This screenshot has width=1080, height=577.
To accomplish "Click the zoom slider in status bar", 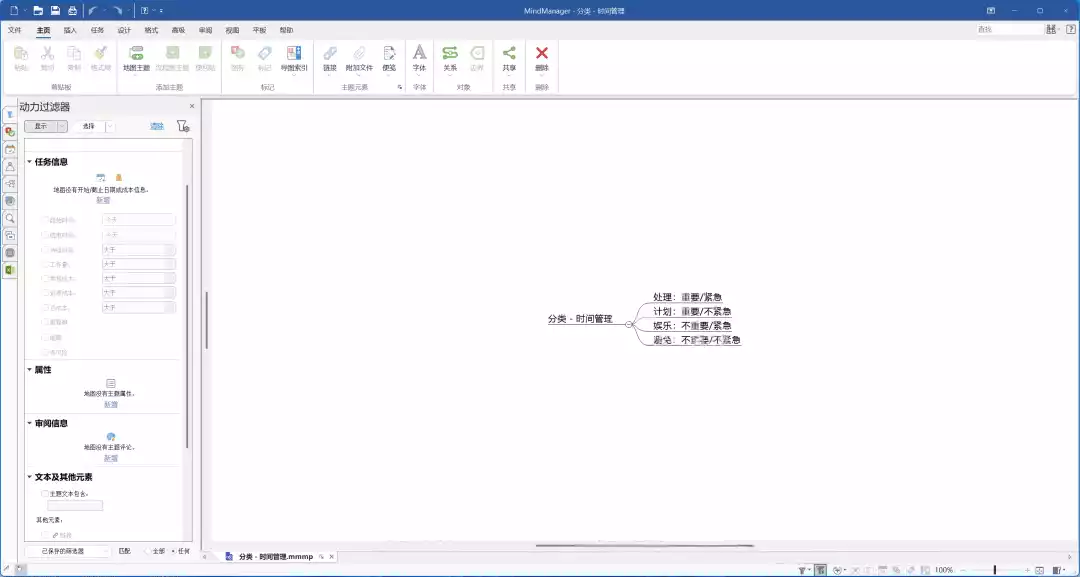I will (x=994, y=570).
